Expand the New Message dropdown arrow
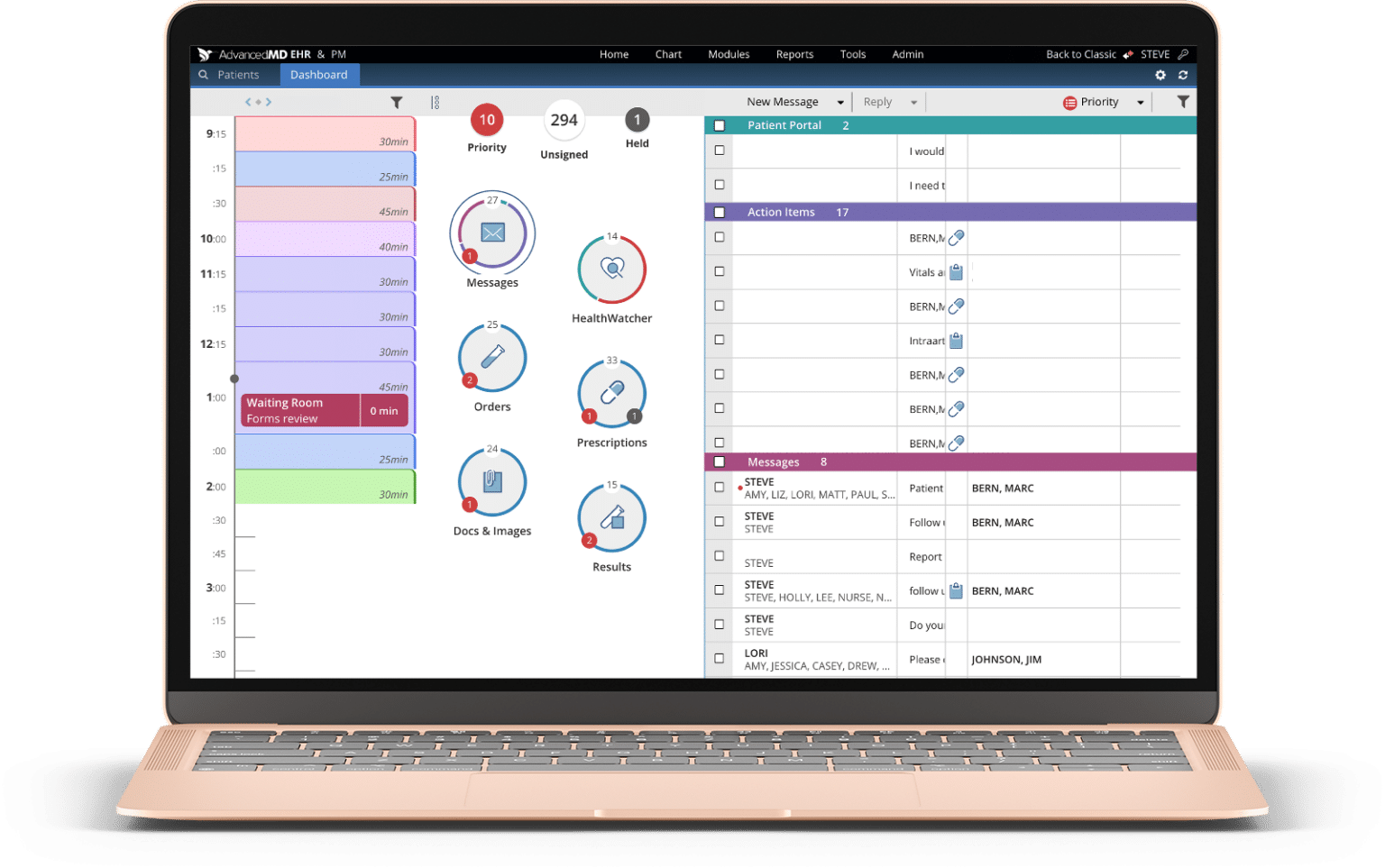The image size is (1385, 868). tap(840, 103)
